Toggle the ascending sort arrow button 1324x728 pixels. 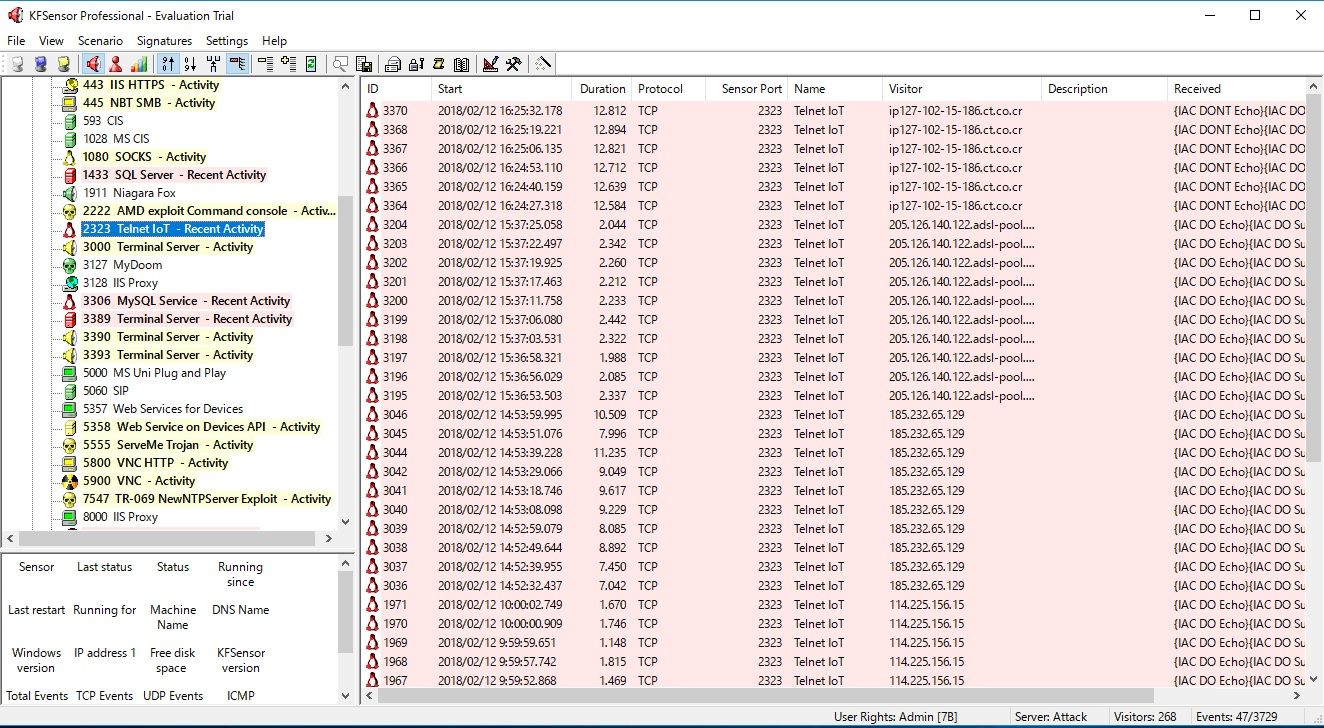[x=168, y=64]
